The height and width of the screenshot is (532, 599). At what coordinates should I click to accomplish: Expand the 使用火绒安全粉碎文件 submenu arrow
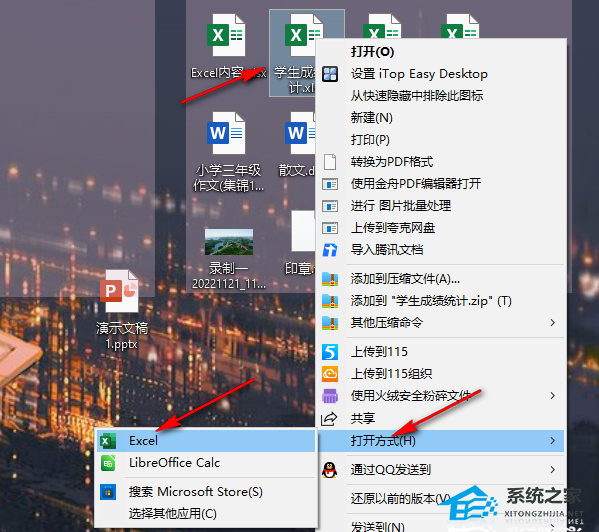click(x=552, y=396)
